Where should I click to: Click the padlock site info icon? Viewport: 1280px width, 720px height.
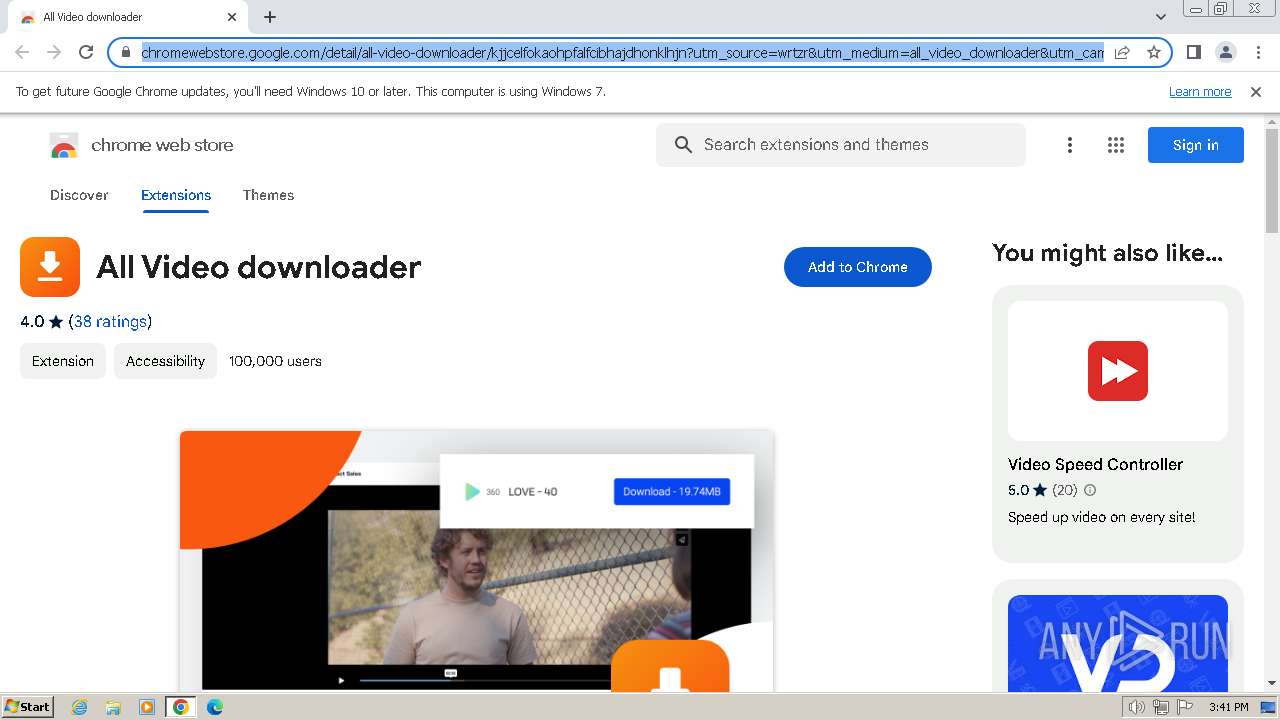(126, 52)
